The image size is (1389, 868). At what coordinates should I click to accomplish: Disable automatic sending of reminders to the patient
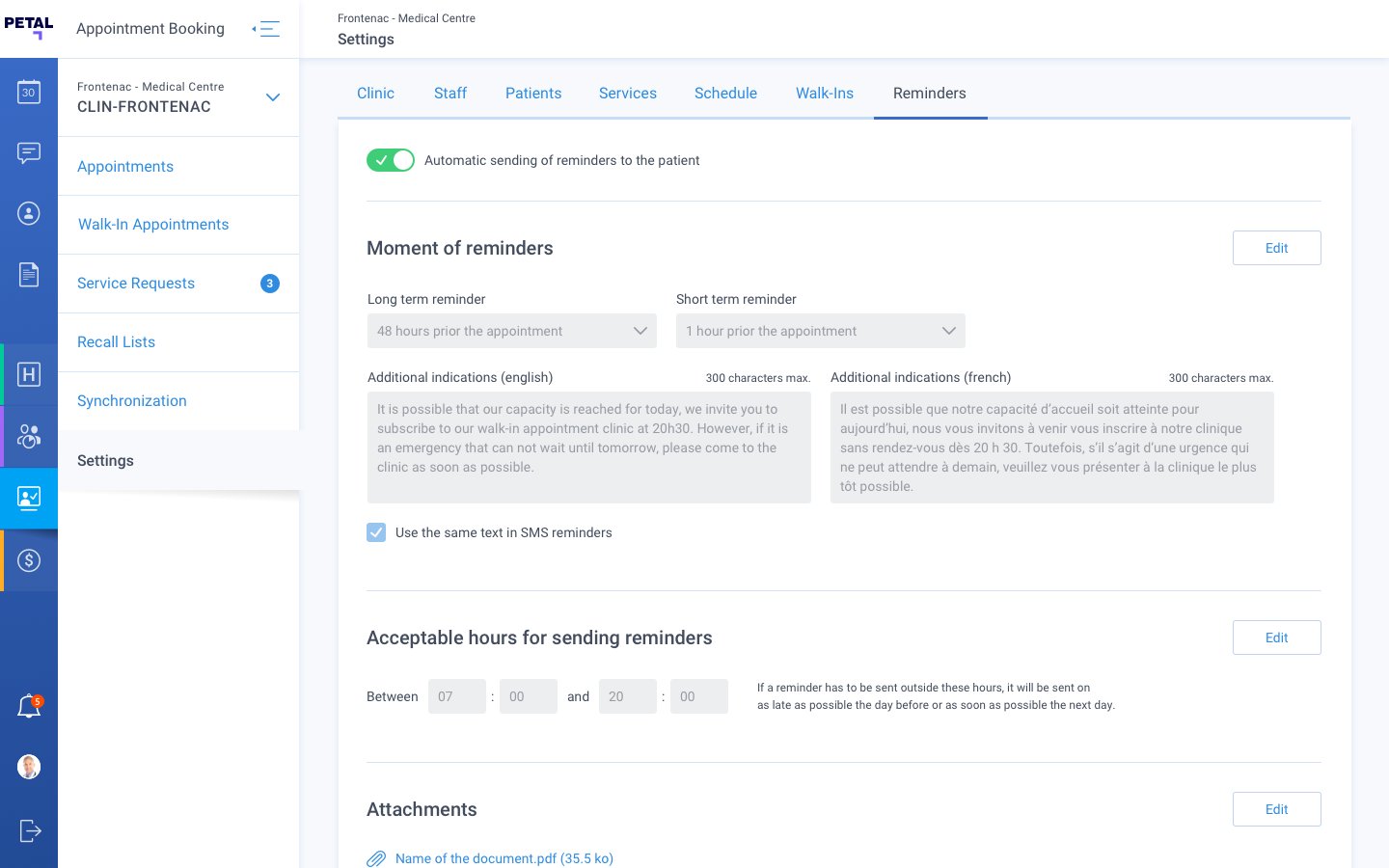390,159
